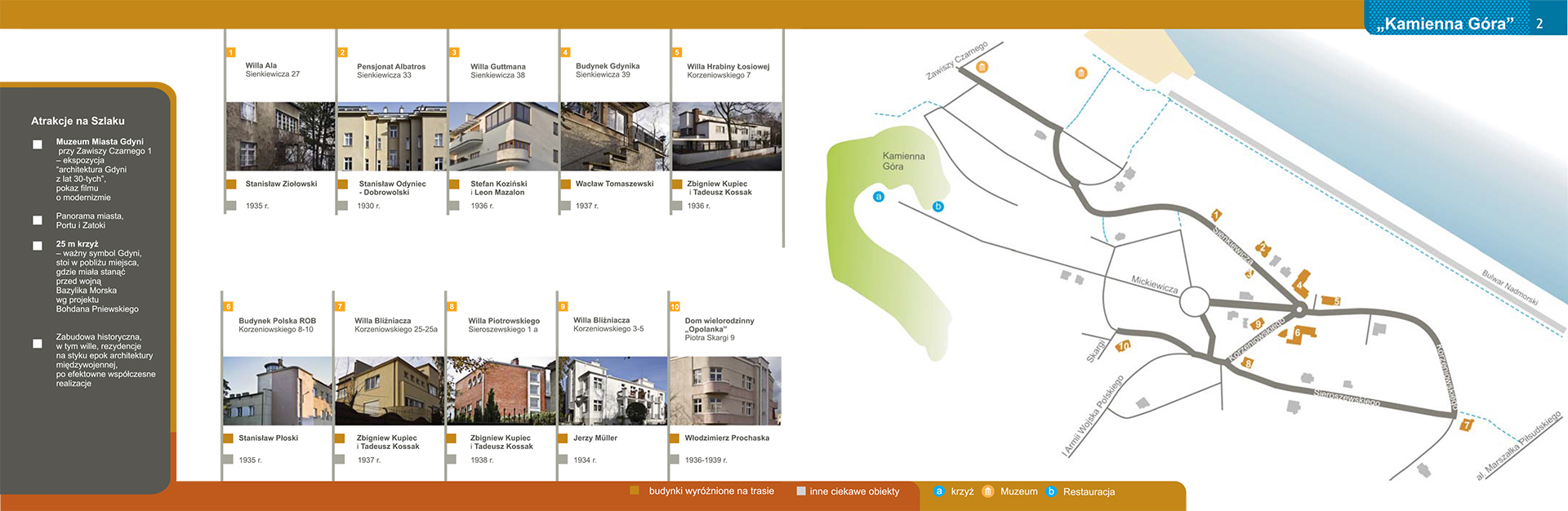Image resolution: width=1568 pixels, height=511 pixels.
Task: Click the Muzeum icon in the legend
Action: pyautogui.click(x=988, y=491)
